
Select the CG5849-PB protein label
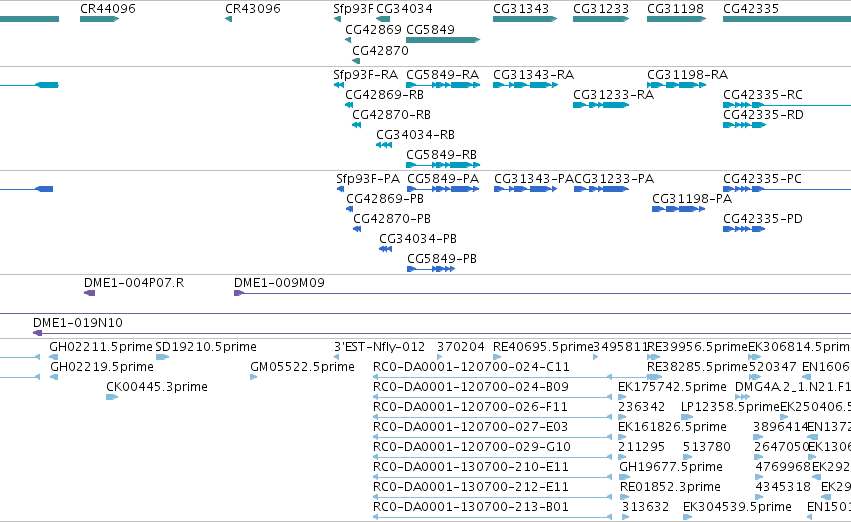click(x=442, y=259)
